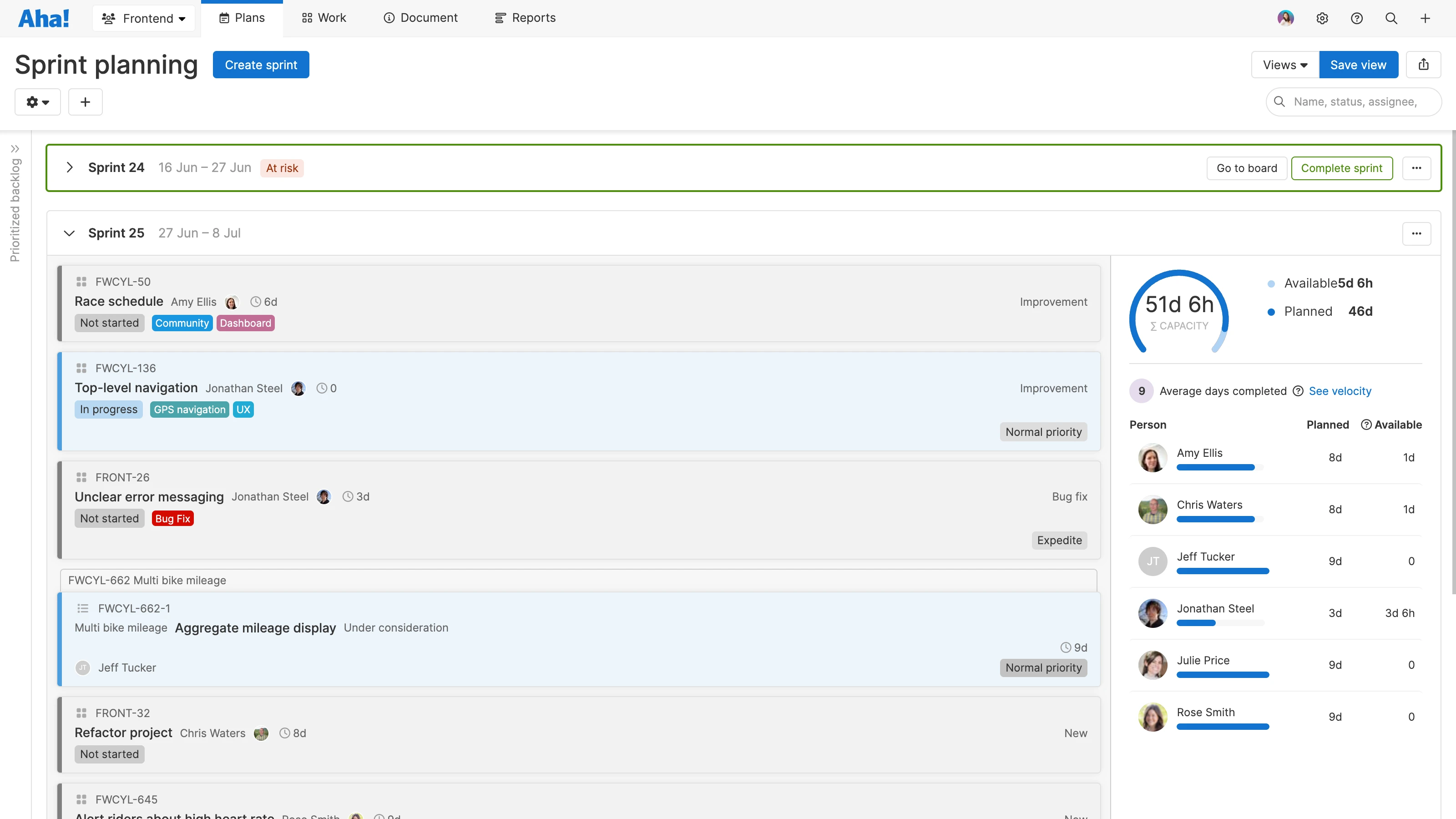Click the share export icon beside Save view
The width and height of the screenshot is (1456, 819).
click(x=1423, y=65)
